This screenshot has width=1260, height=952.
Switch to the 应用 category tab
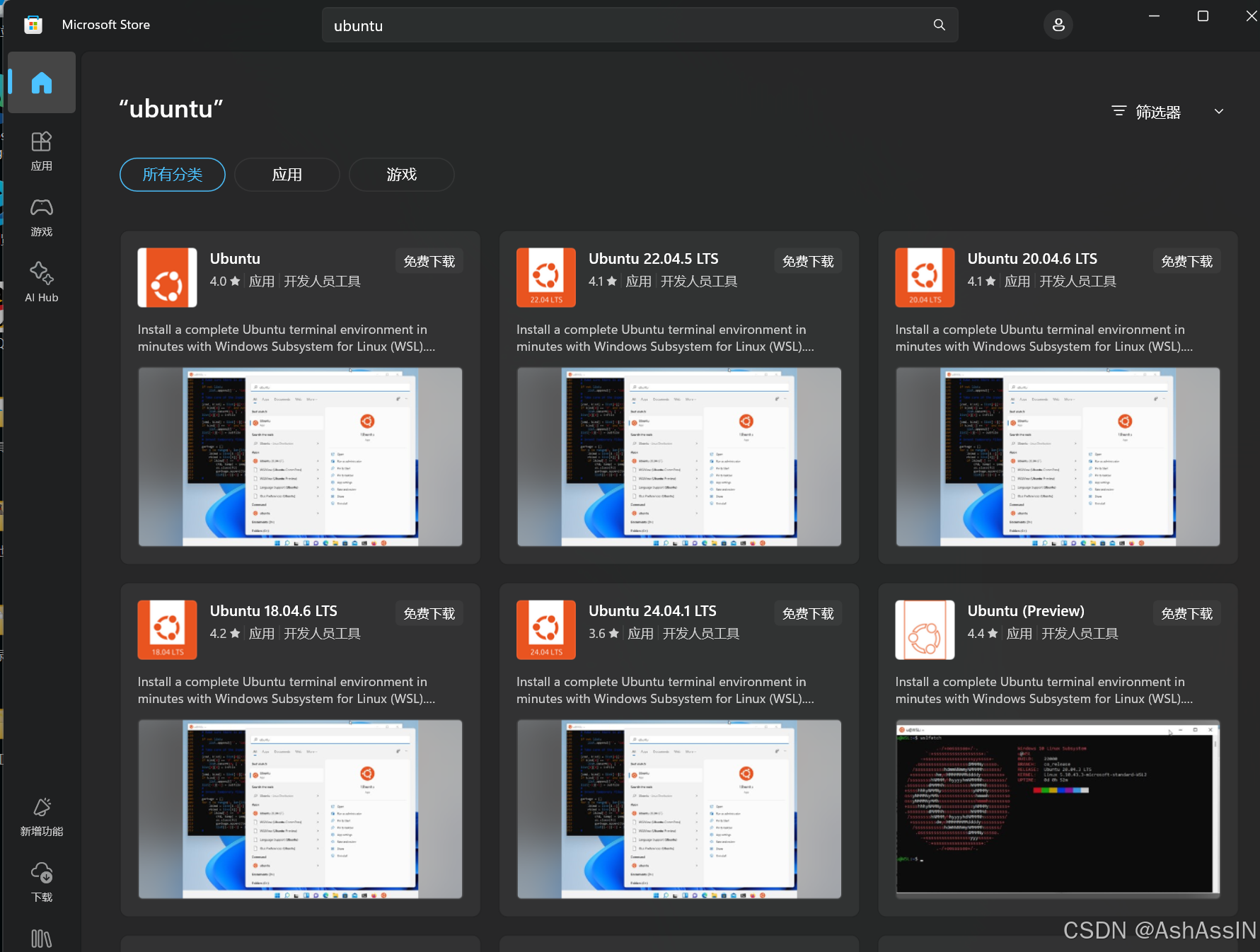point(287,175)
